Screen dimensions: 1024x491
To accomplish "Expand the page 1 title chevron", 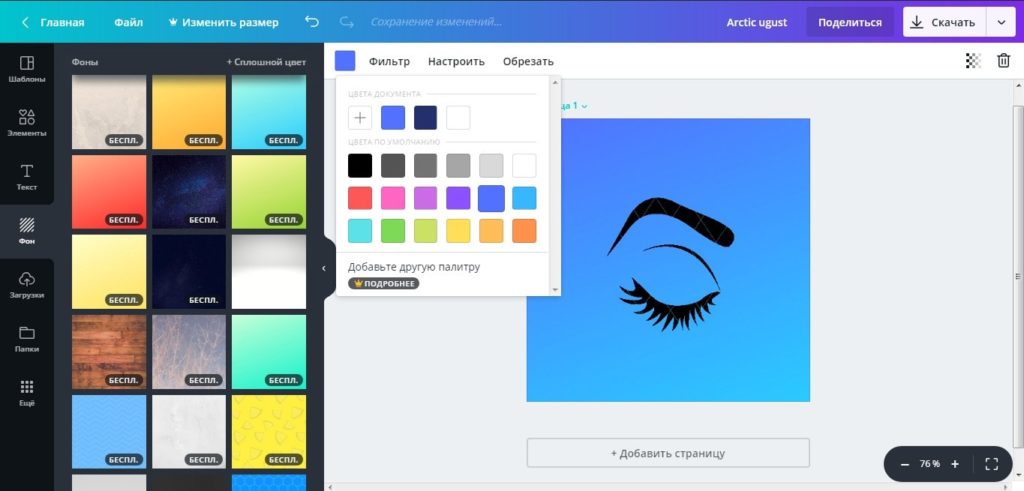I will 585,106.
